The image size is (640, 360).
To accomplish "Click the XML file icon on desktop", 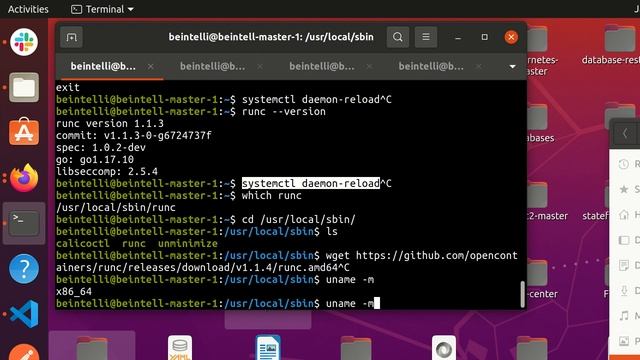I will tap(180, 348).
